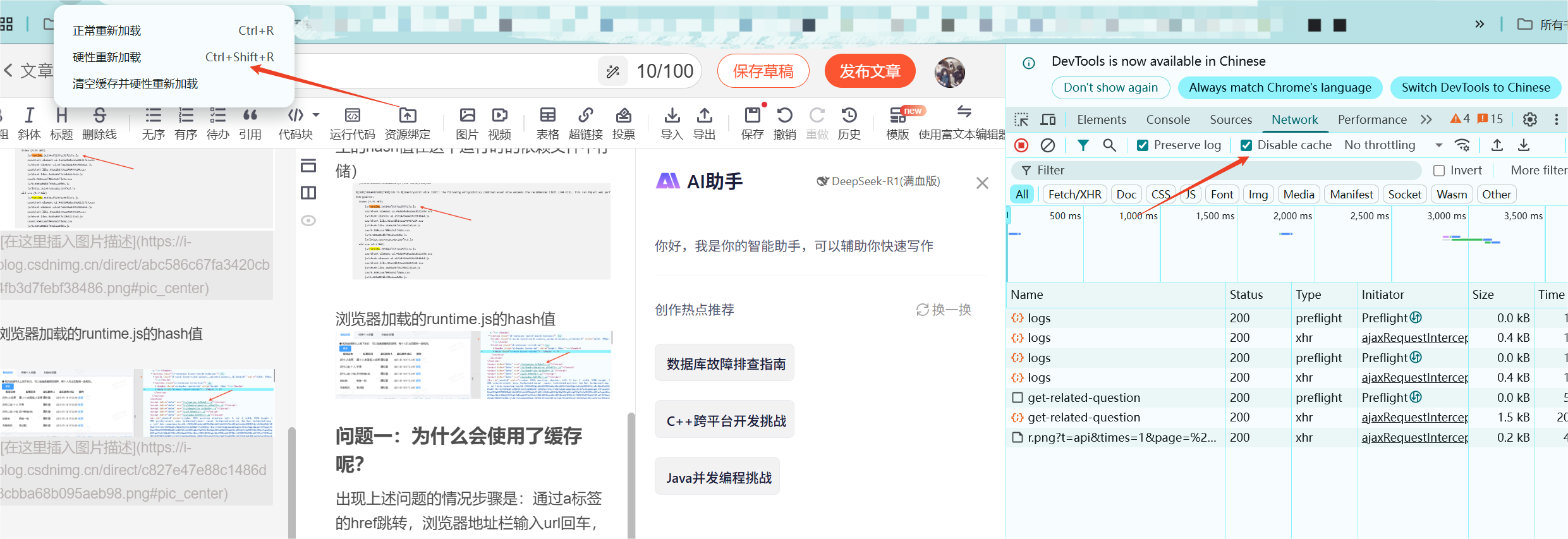The image size is (1568, 539).
Task: Insert a video (视频)
Action: [x=499, y=123]
